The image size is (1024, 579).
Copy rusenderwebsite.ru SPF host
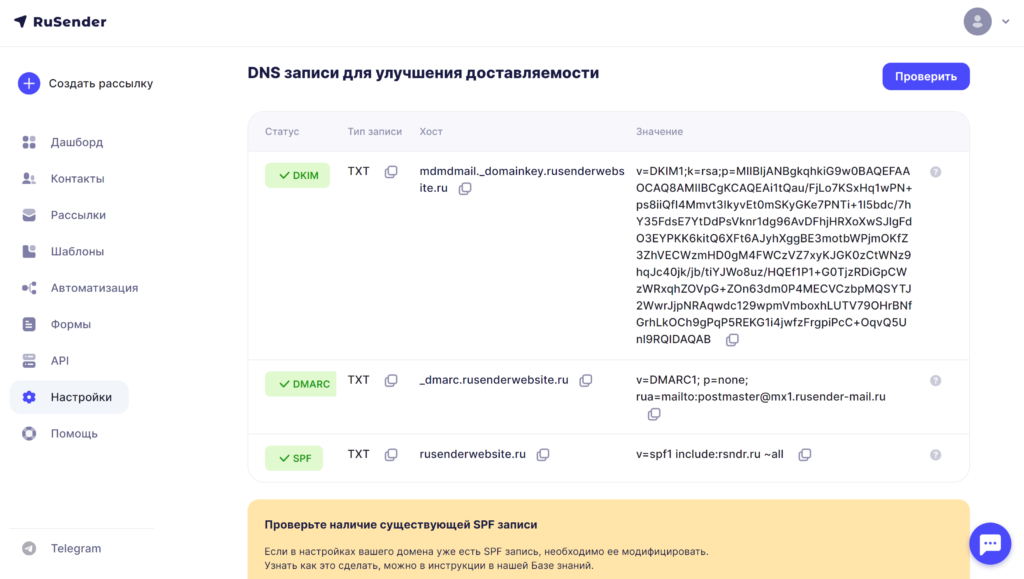[543, 455]
